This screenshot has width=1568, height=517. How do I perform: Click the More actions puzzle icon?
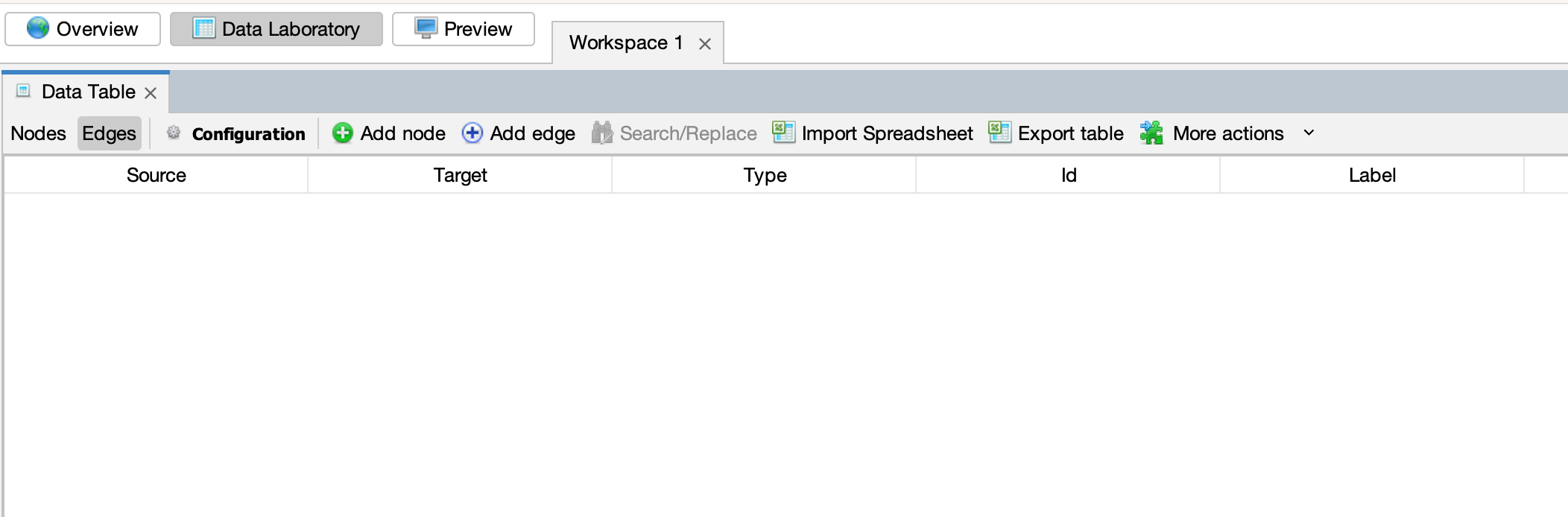1151,133
